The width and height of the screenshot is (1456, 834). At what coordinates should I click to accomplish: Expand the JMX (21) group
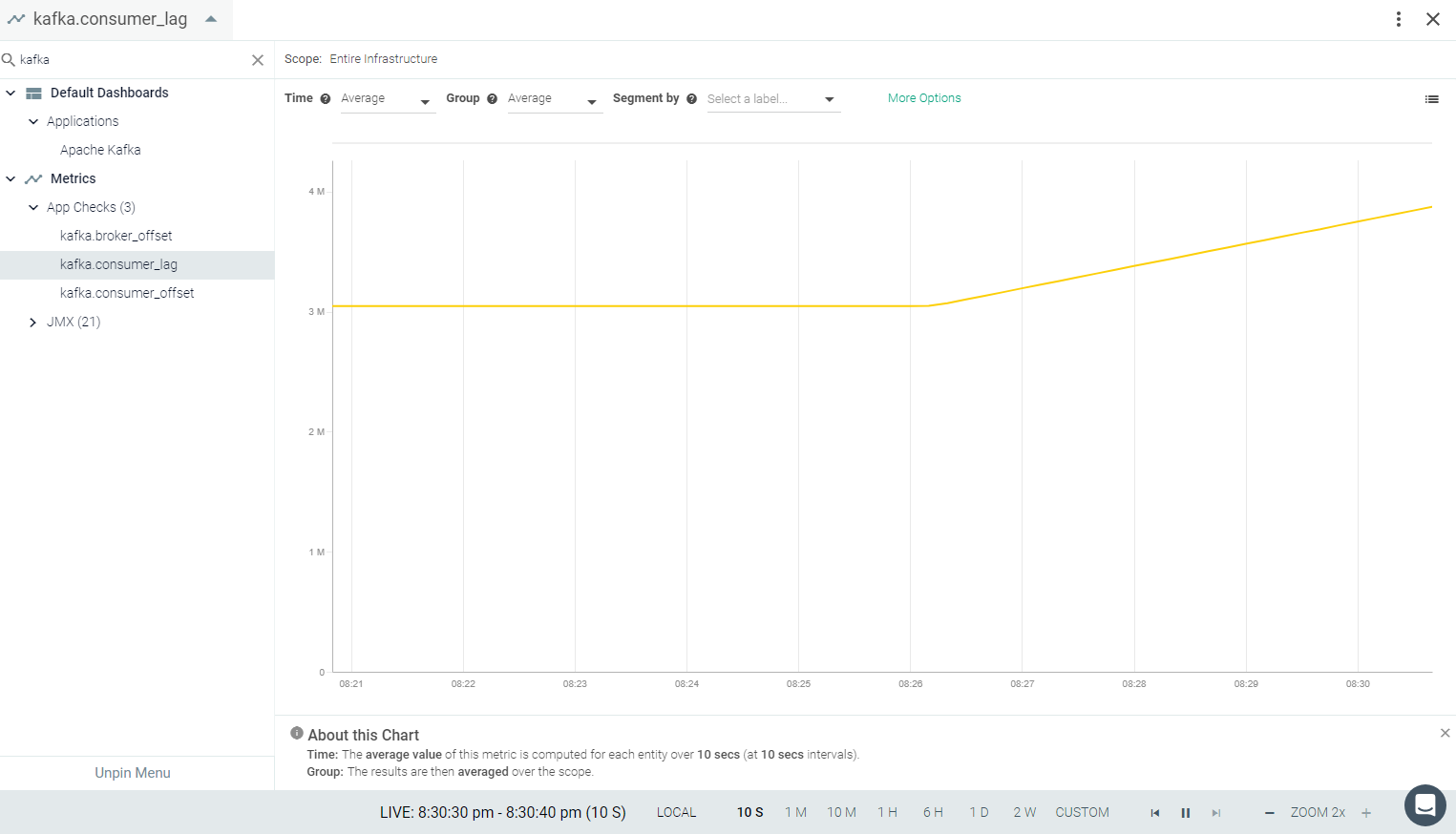coord(33,323)
